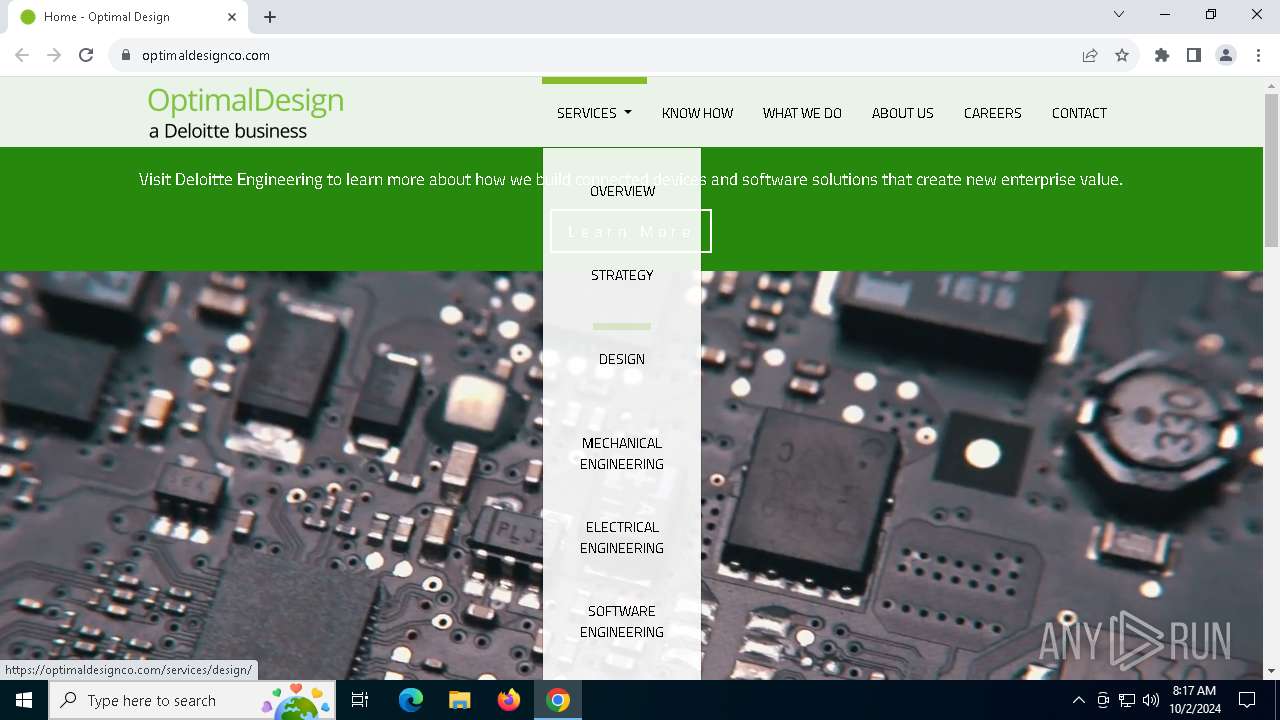
Task: Open the Windows Start menu
Action: [x=24, y=700]
